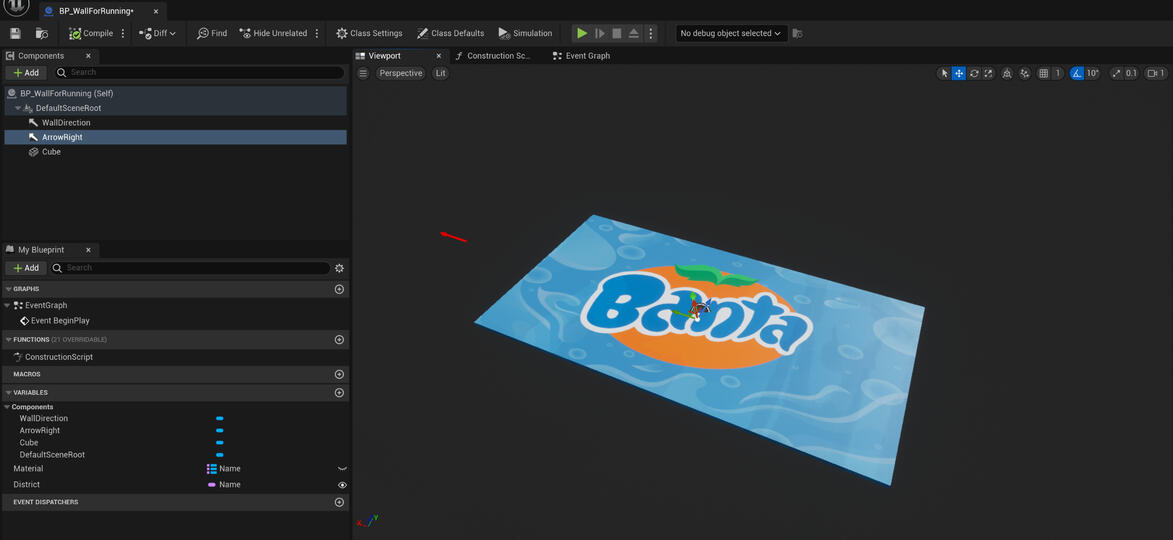
Task: Select the rotate gizmo tool
Action: pos(974,73)
